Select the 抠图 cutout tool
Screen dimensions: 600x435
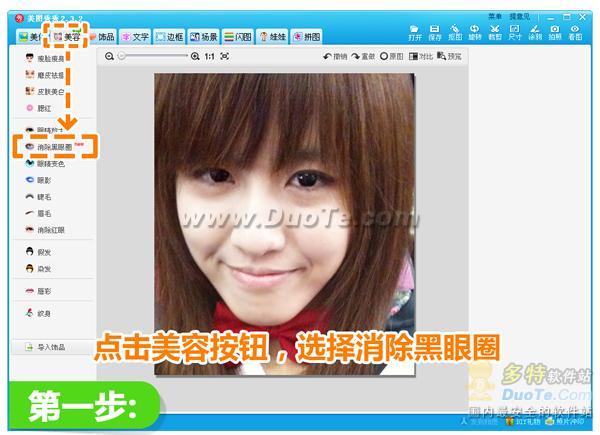point(455,33)
